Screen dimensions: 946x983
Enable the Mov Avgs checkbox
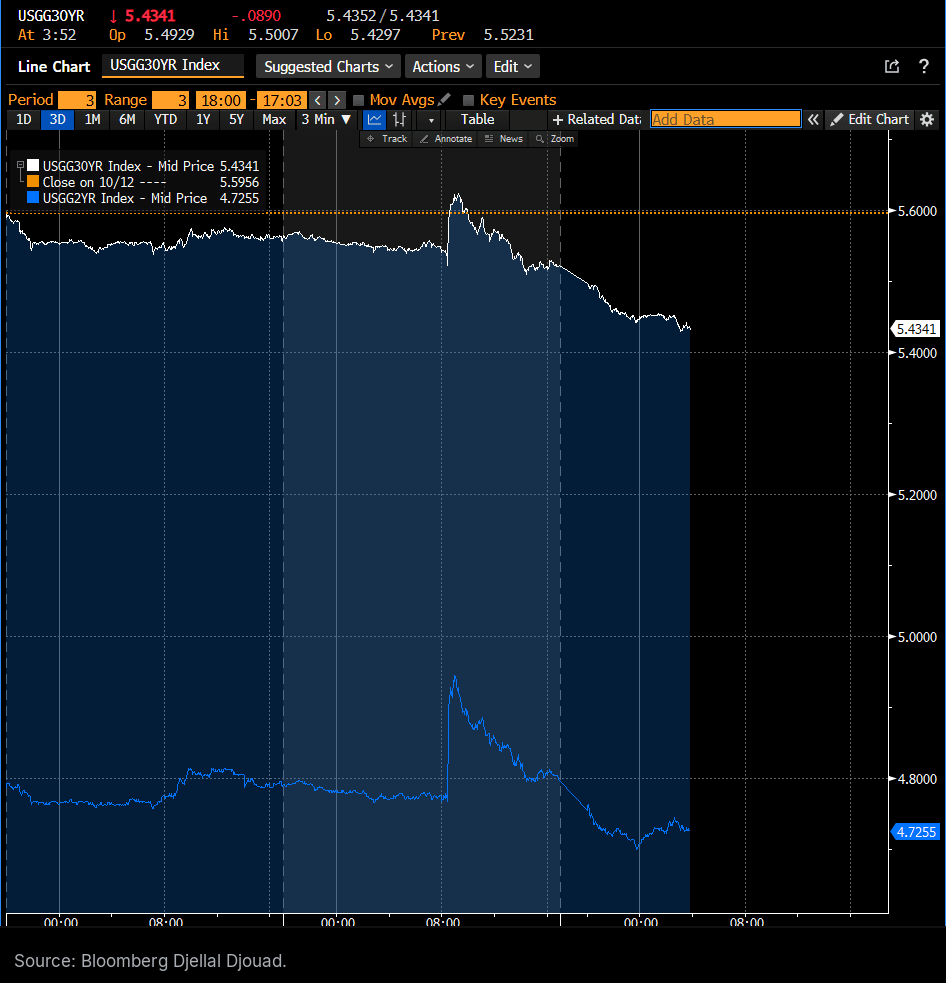pos(359,100)
